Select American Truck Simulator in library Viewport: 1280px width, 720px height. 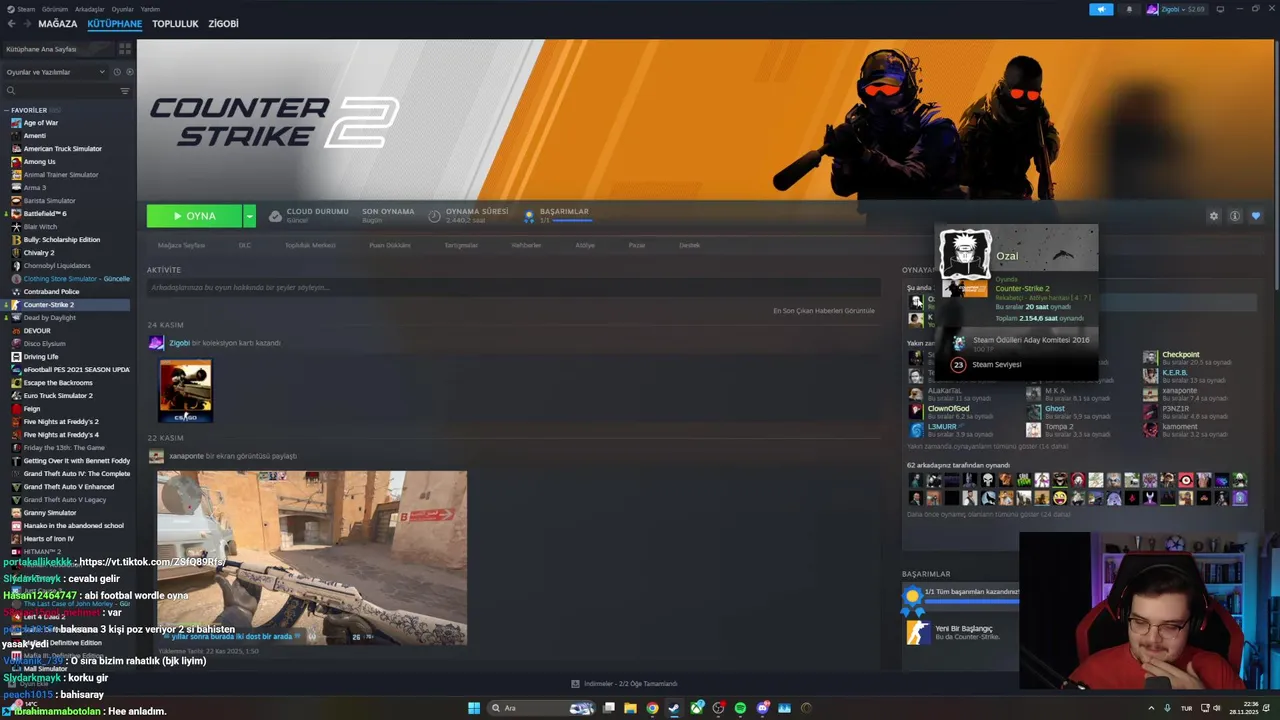(63, 149)
